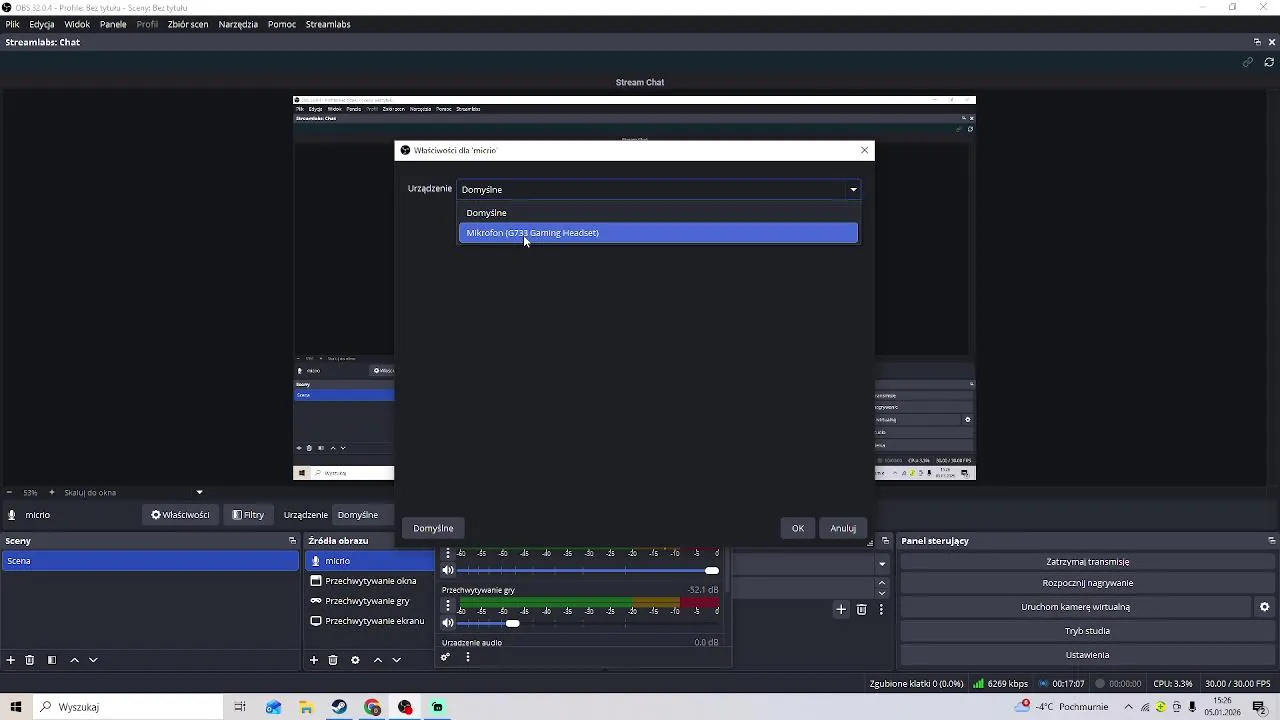Open Filtry for the micrio source
The height and width of the screenshot is (720, 1280).
click(248, 515)
